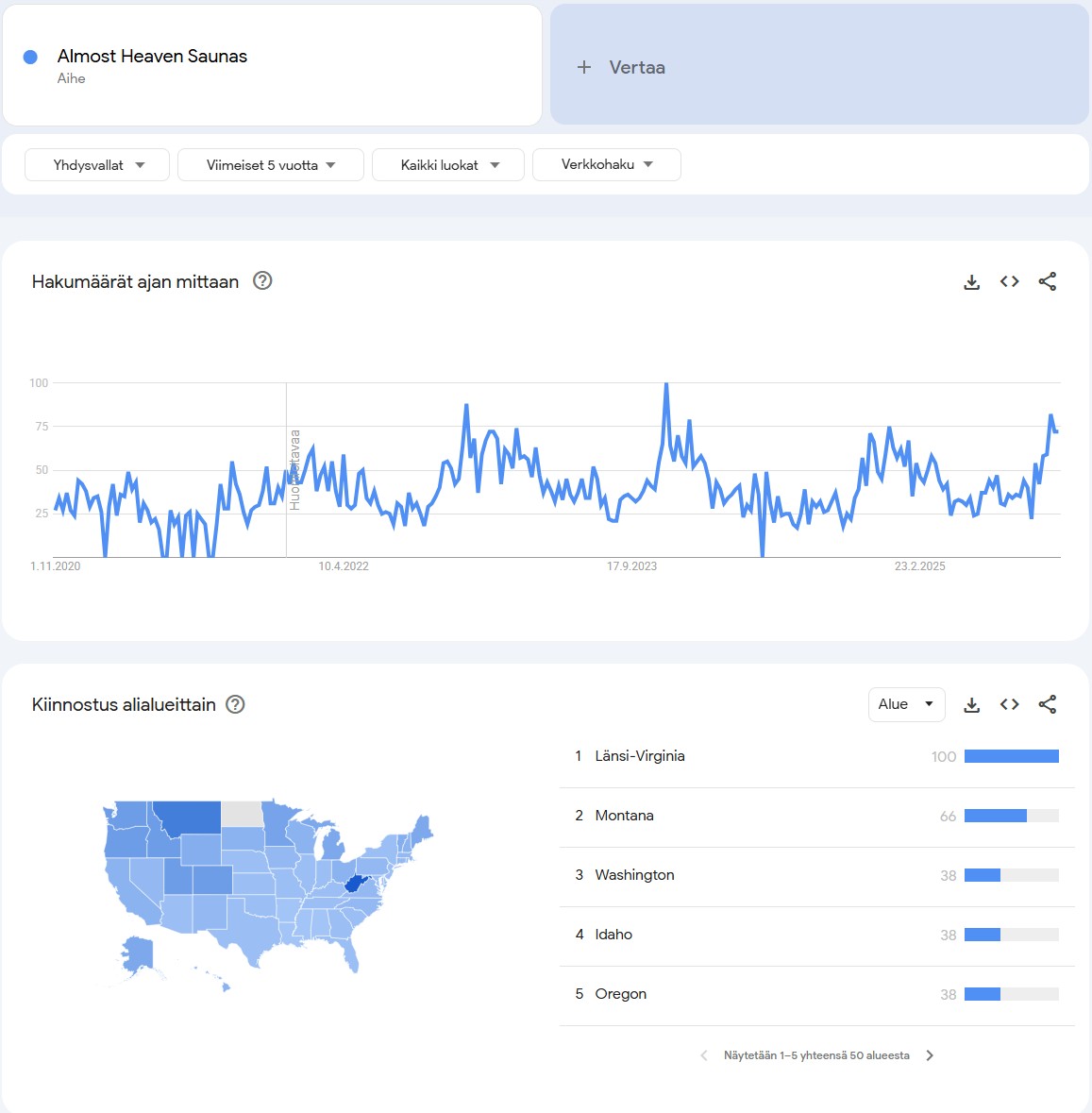Select Länsi-Virginia in the region list

click(639, 756)
